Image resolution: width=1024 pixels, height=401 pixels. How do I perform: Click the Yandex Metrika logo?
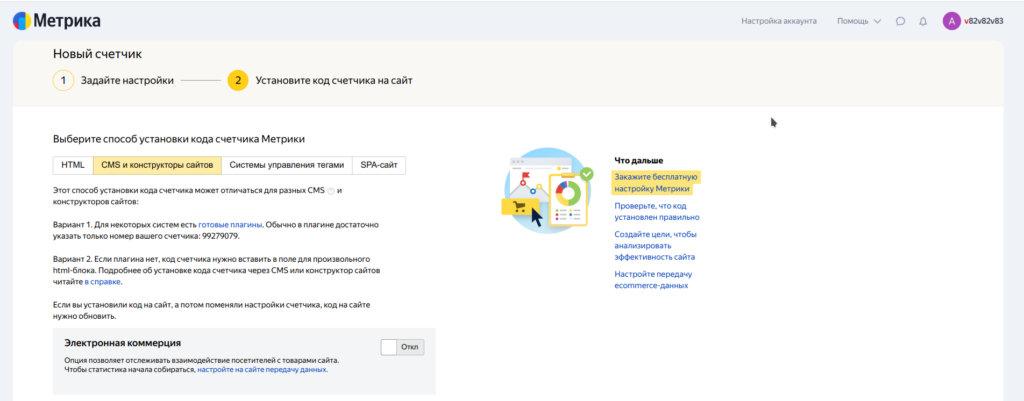tap(56, 20)
